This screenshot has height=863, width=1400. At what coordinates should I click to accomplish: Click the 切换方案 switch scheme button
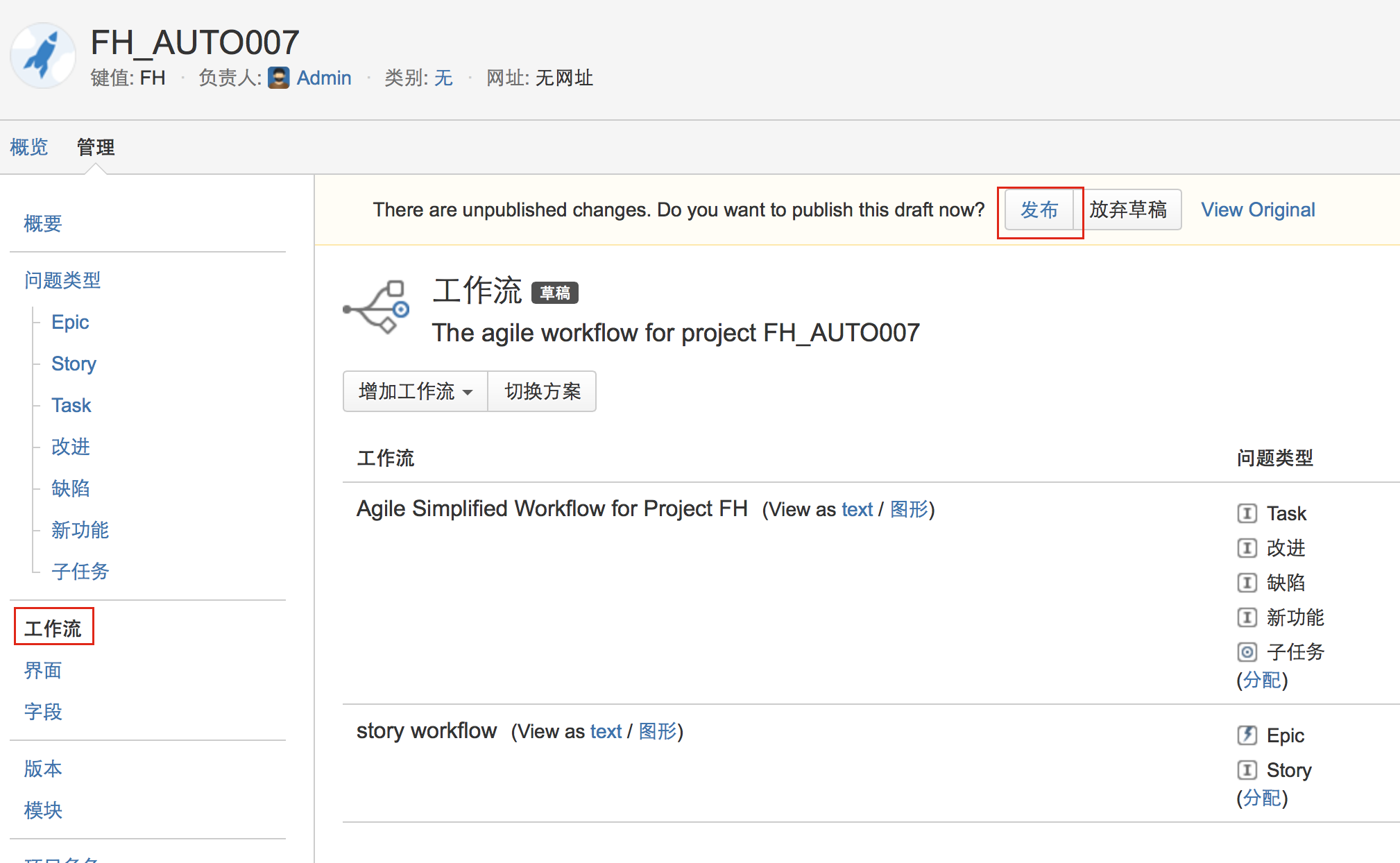543,391
